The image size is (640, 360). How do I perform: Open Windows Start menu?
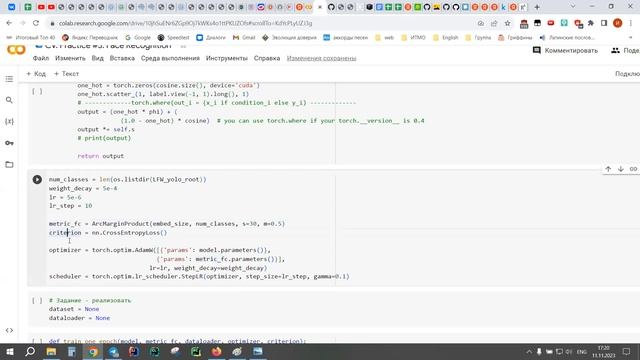coord(10,352)
